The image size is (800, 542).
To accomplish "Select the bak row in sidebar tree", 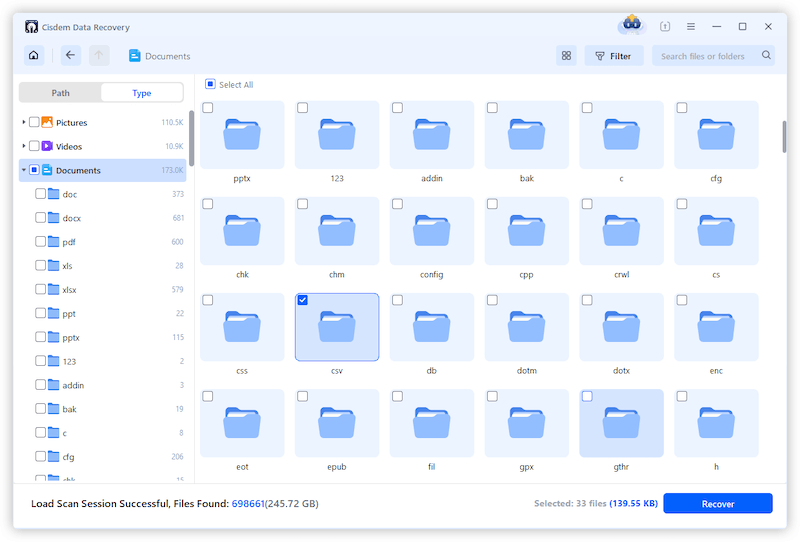I will [103, 409].
